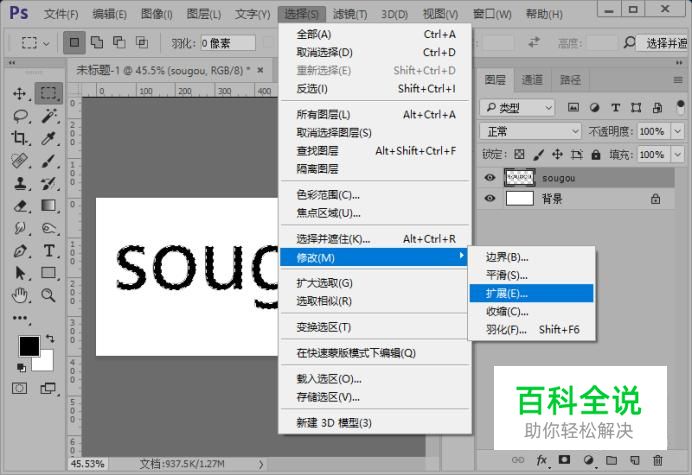Add layer mask icon
This screenshot has width=692, height=475.
pyautogui.click(x=564, y=460)
